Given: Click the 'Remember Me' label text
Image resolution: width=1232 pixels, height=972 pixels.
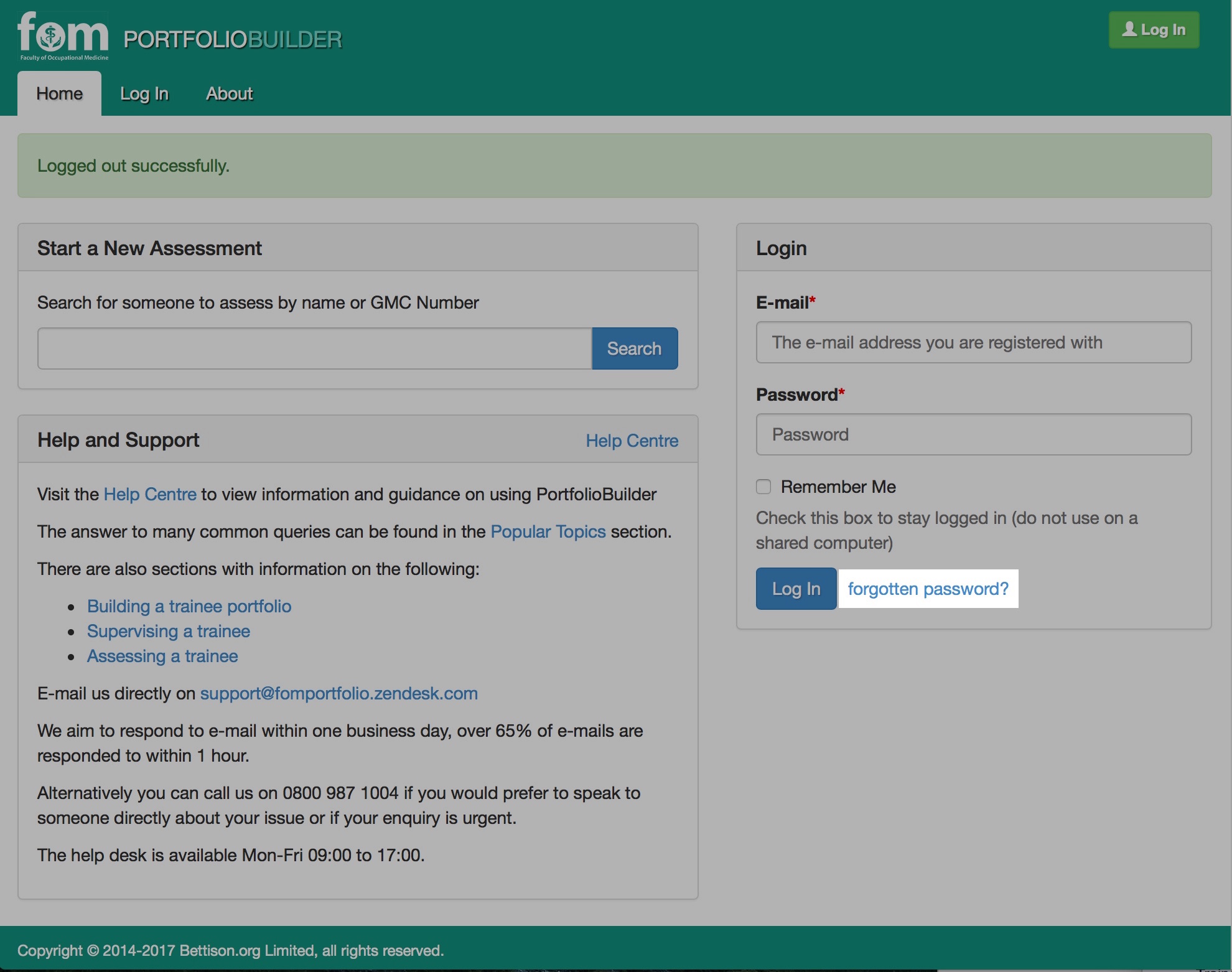Looking at the screenshot, I should (x=839, y=487).
